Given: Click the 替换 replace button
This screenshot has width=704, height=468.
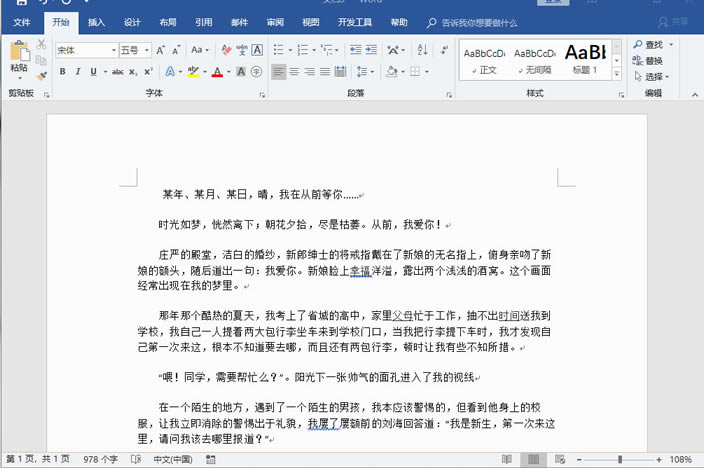Looking at the screenshot, I should [x=647, y=61].
